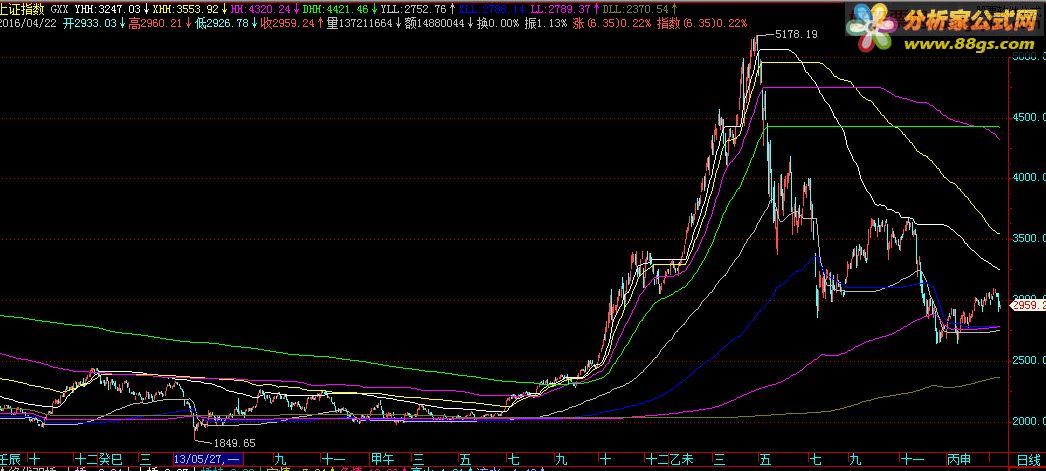This screenshot has width=1046, height=471.
Task: Click the change value 涨(6.35)0.22%
Action: [612, 23]
